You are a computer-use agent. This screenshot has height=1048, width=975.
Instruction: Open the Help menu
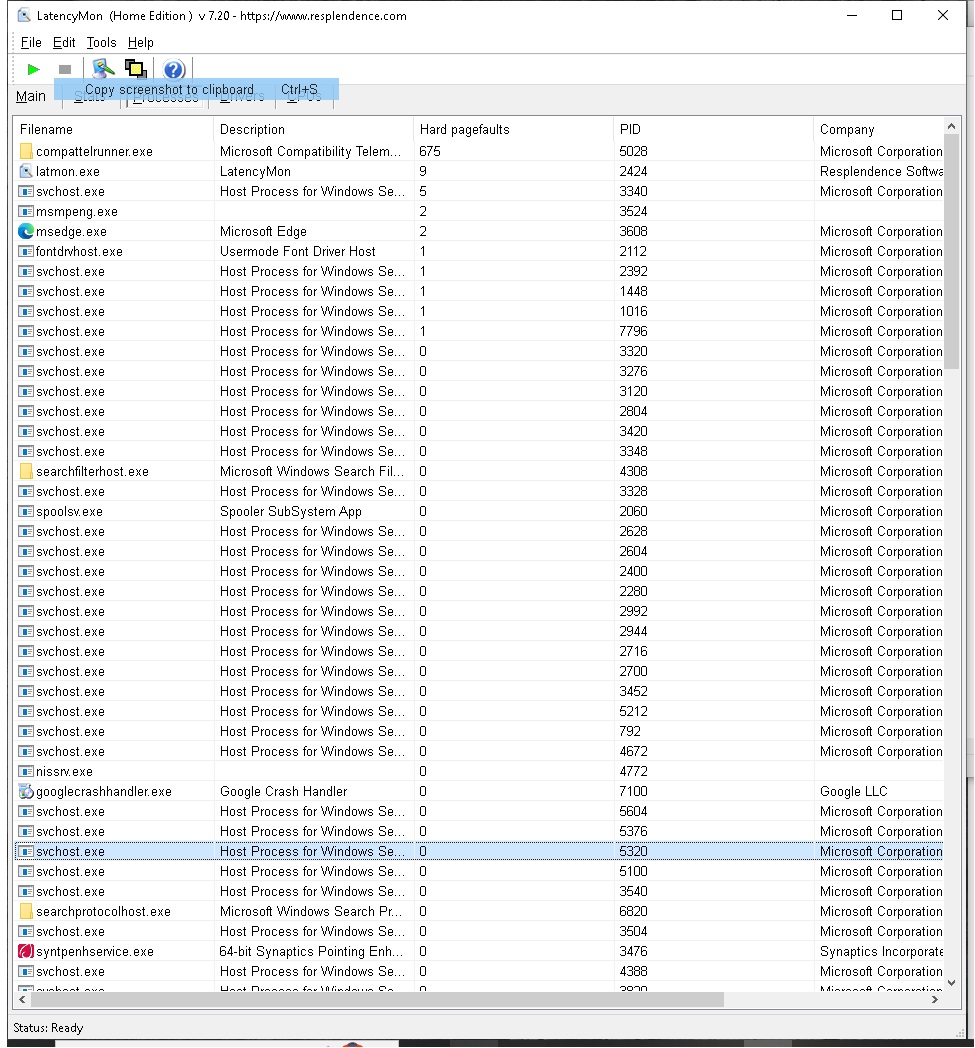[x=140, y=42]
